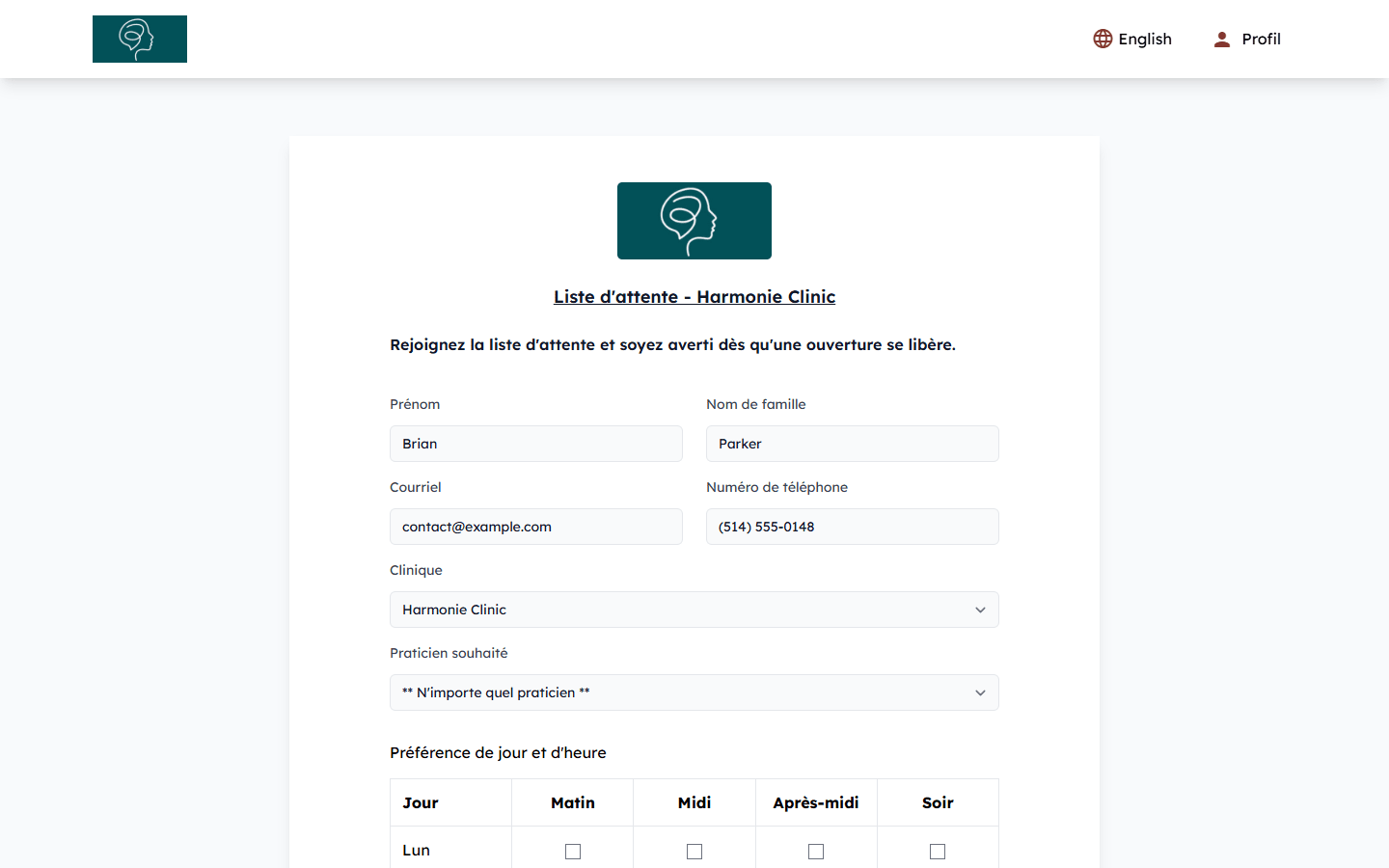This screenshot has height=868, width=1389.
Task: Click the Soir column header
Action: pos(938,802)
